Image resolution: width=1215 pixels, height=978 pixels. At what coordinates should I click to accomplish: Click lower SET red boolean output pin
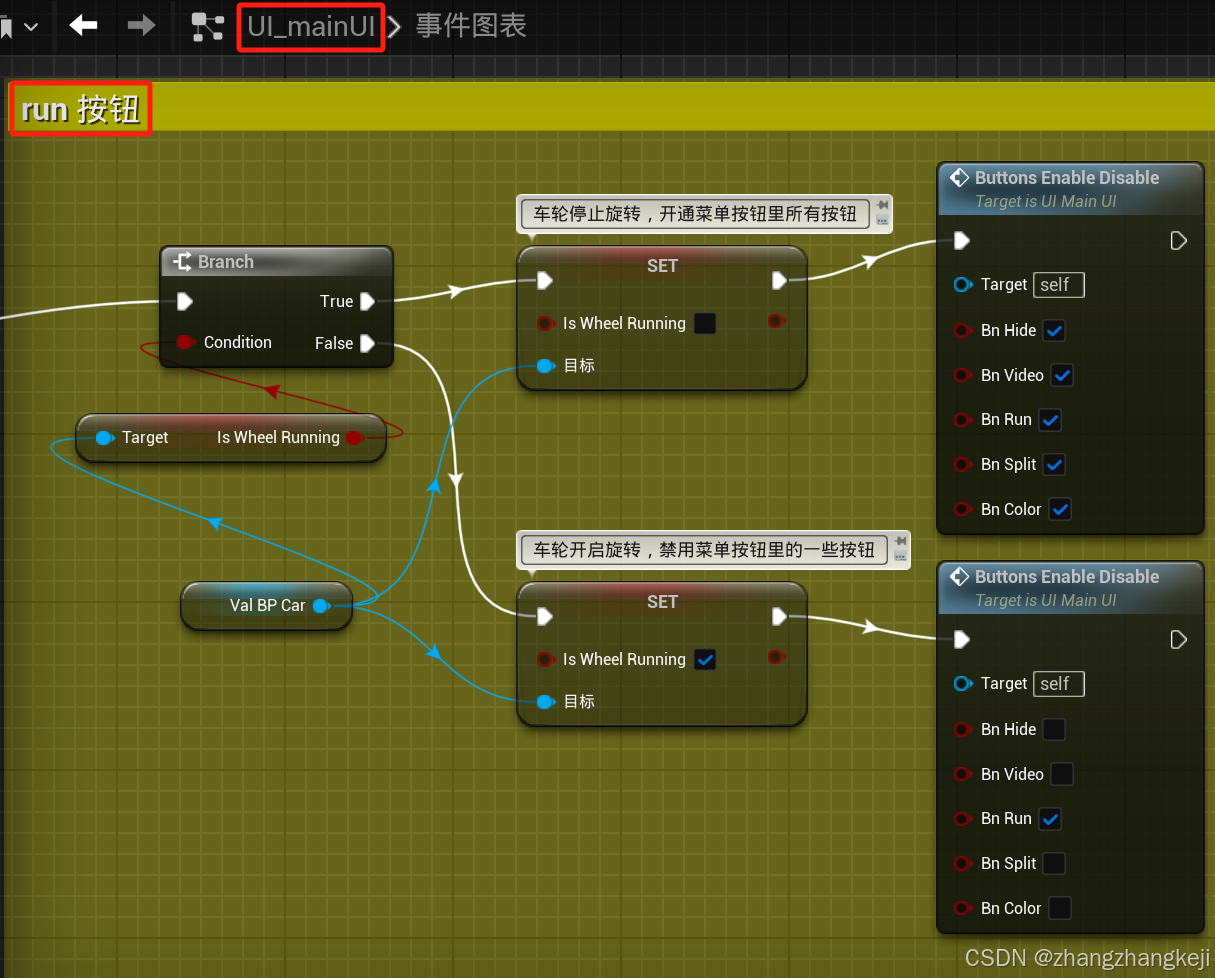[775, 657]
